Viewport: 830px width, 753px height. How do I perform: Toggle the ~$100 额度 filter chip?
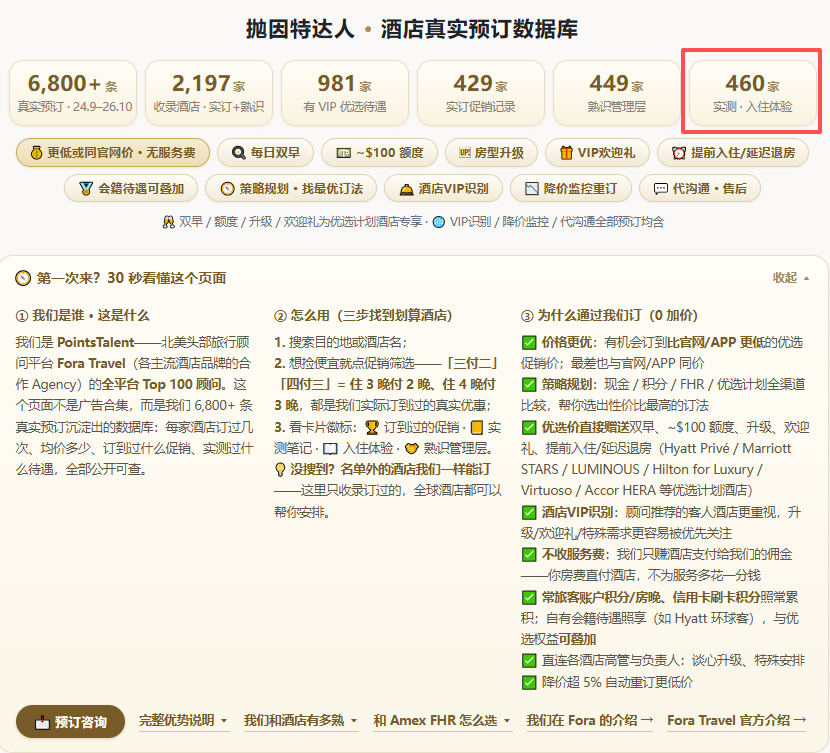[379, 153]
